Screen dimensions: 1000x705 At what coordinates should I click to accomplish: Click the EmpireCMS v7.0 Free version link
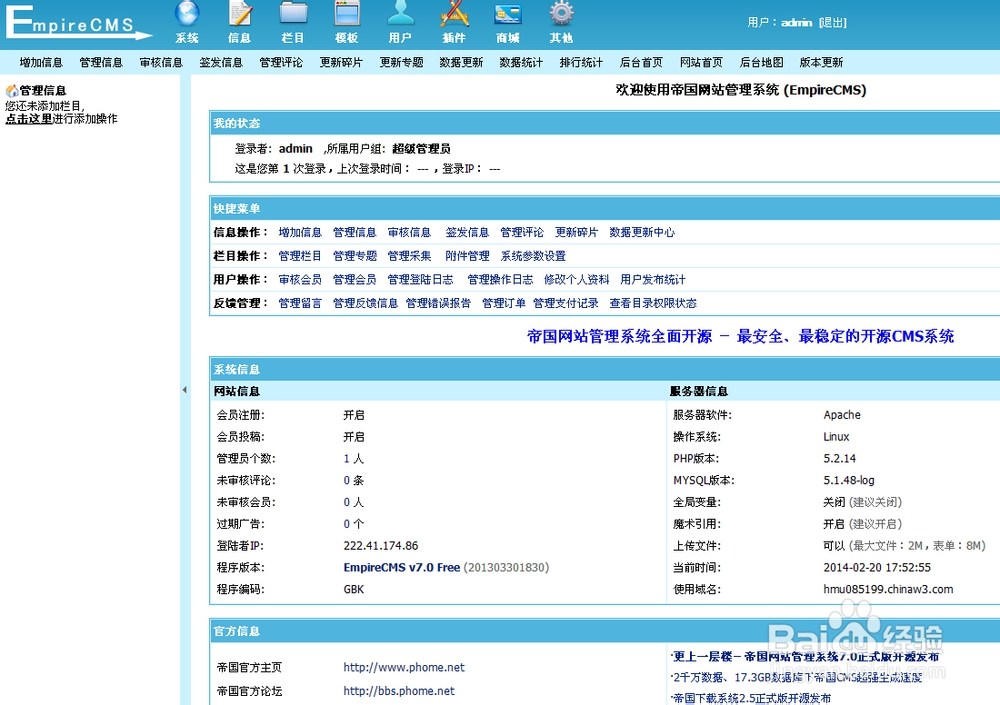click(x=402, y=567)
